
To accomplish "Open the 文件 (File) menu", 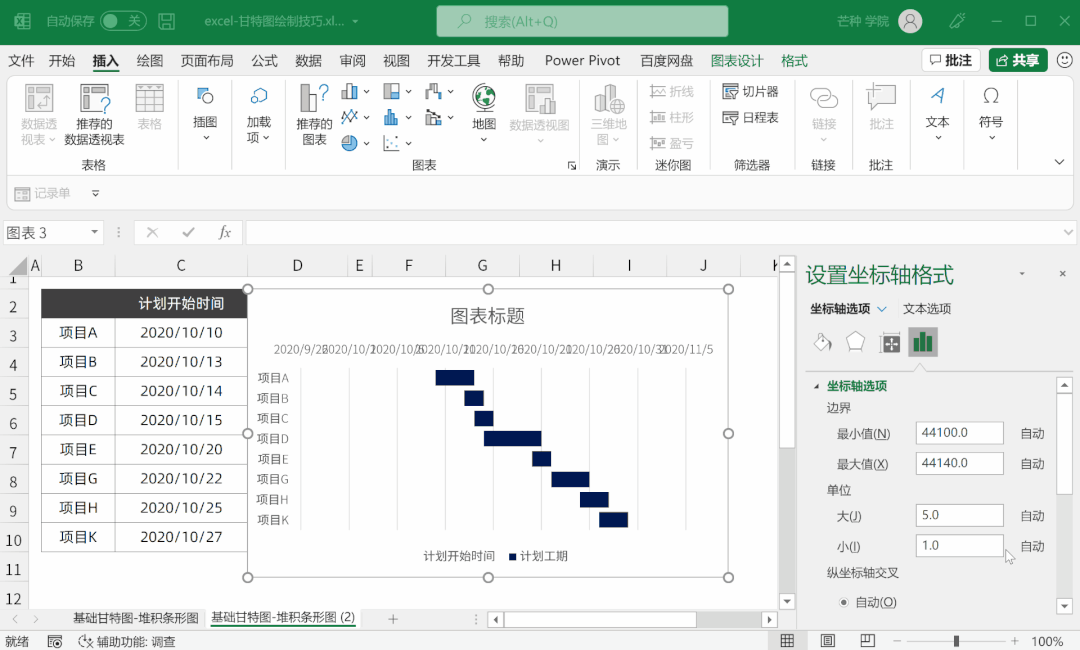I will coord(21,61).
